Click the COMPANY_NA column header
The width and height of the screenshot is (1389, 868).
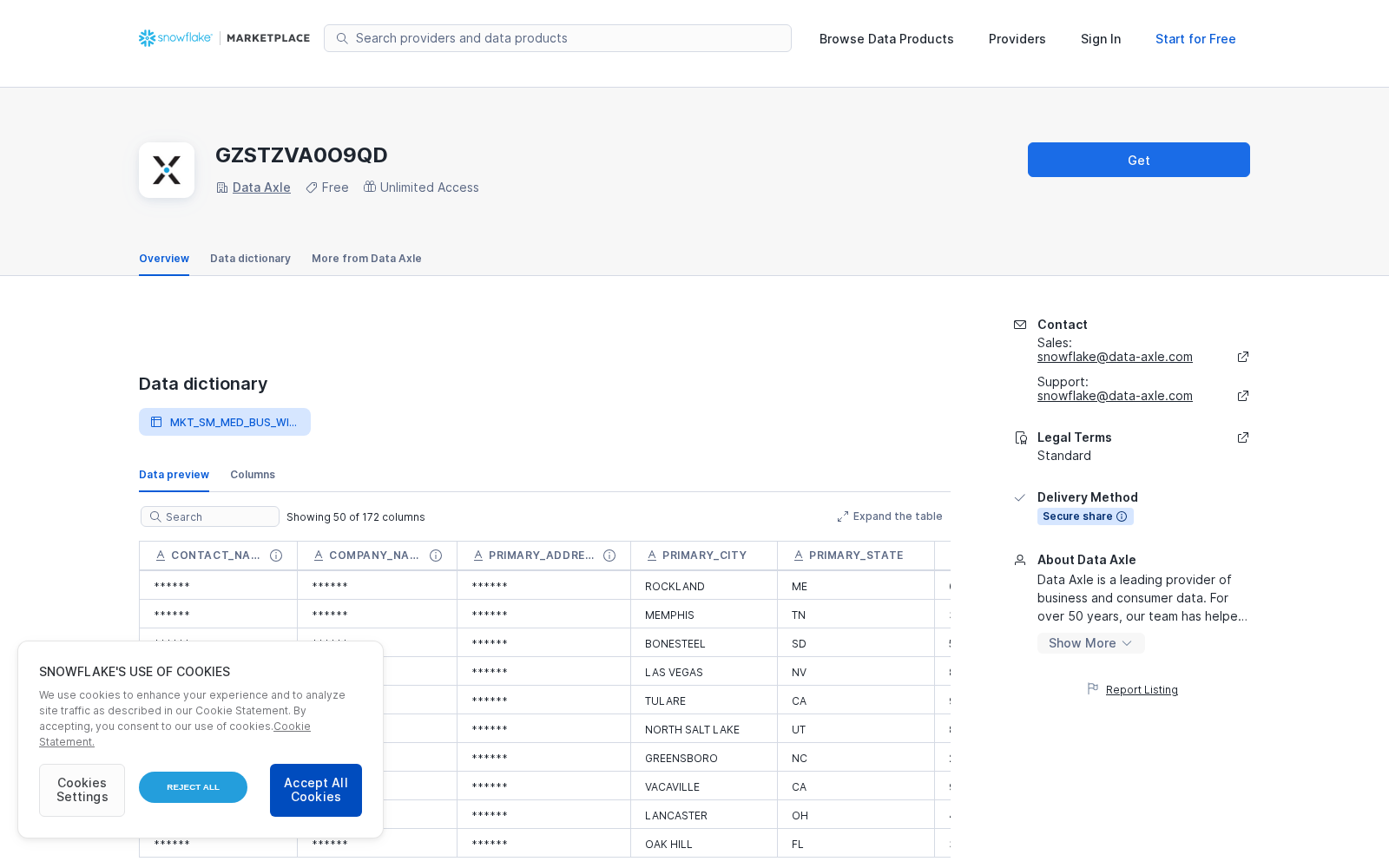tap(377, 556)
